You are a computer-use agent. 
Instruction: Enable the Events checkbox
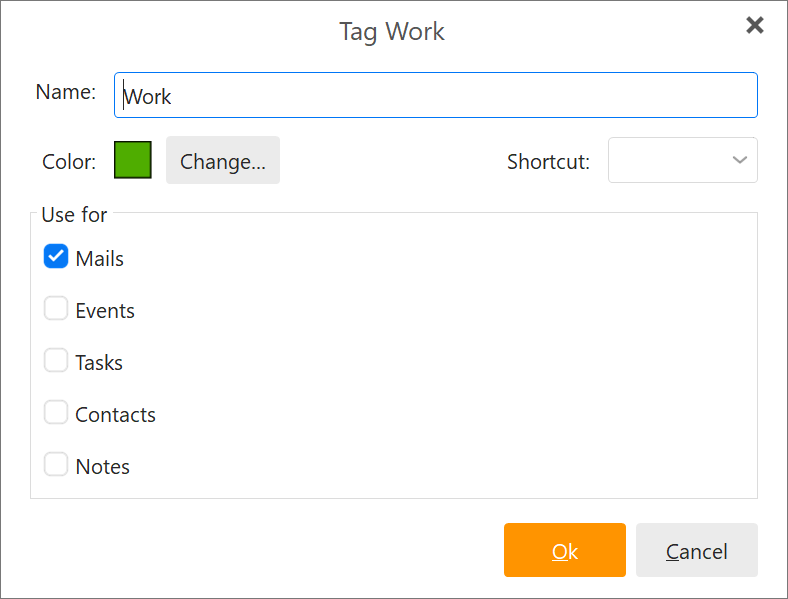(56, 308)
